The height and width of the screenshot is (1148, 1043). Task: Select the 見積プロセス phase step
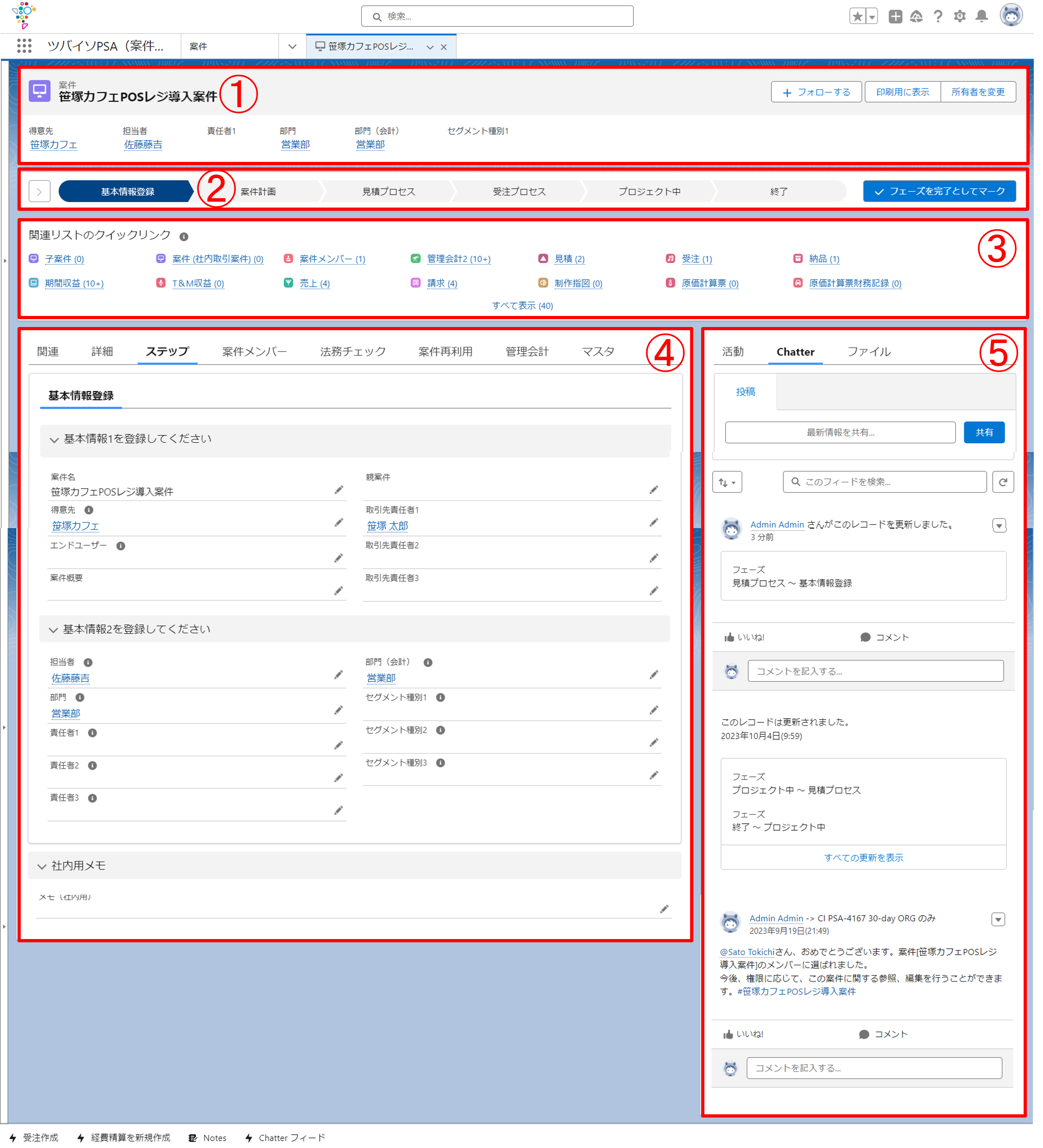[388, 191]
